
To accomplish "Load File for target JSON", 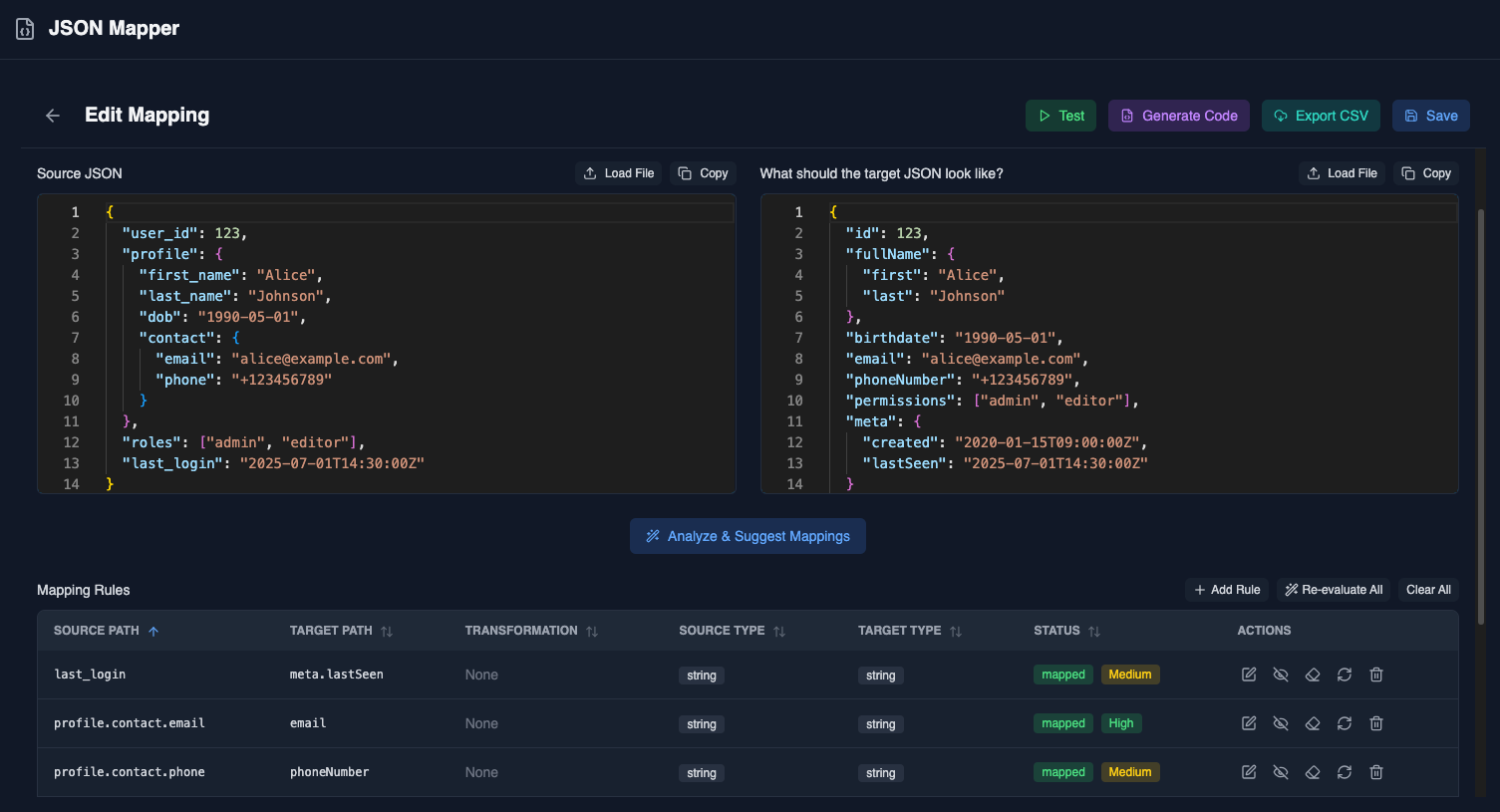I will 1342,173.
